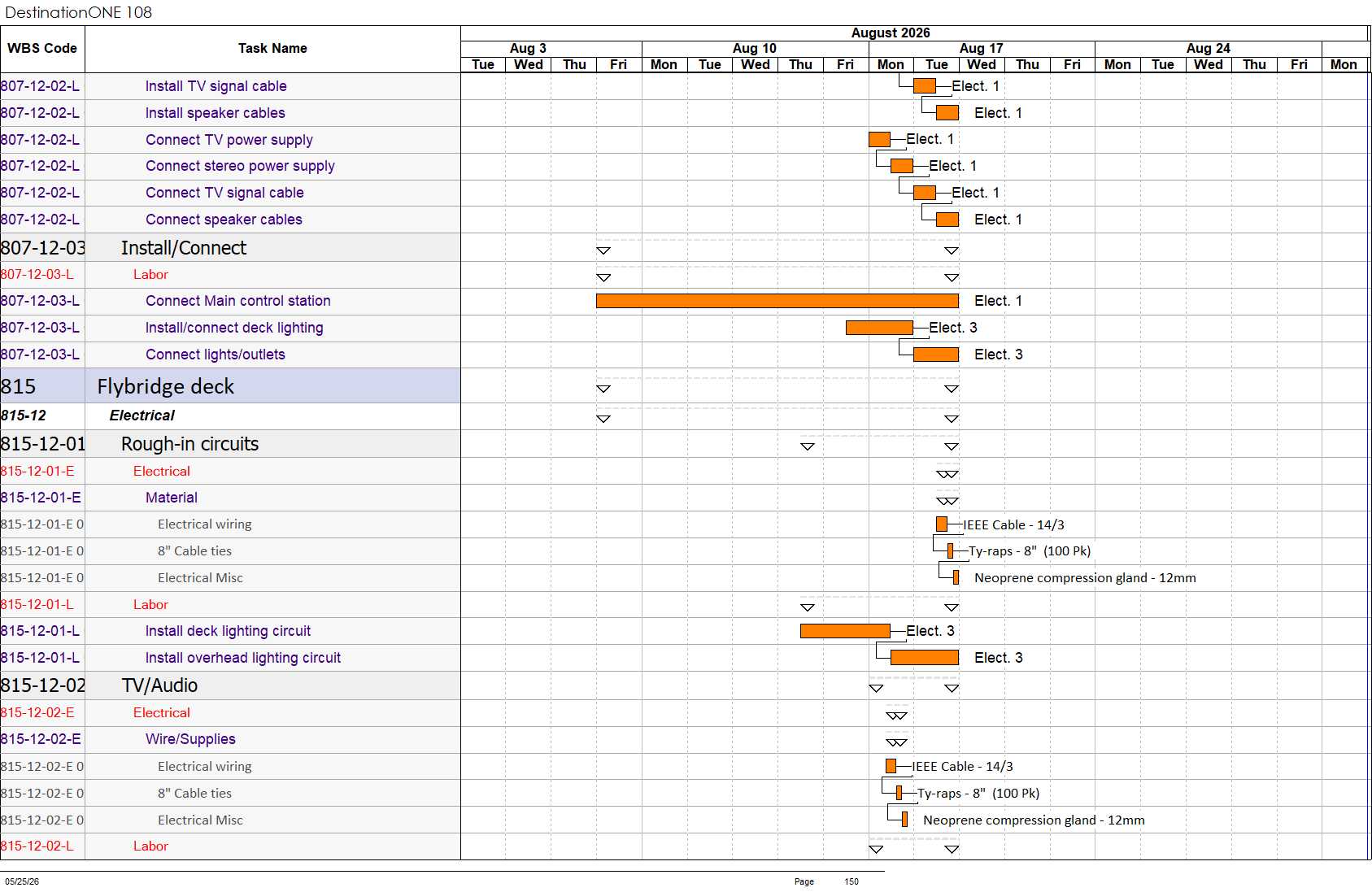Click the Task Name column header
Viewport: 1372px width, 892px height.
click(272, 49)
